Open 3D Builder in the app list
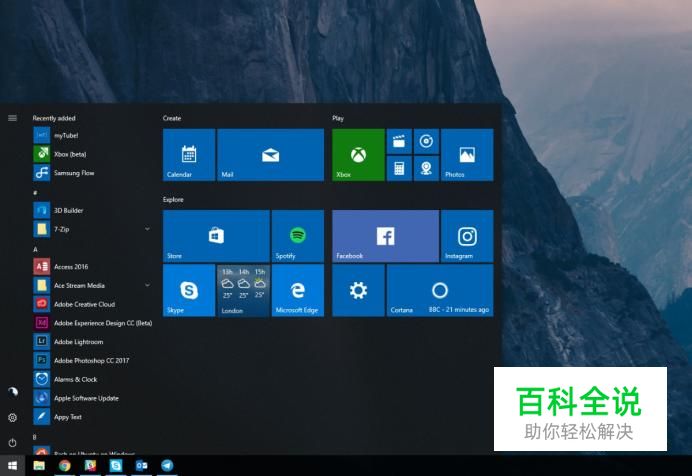The height and width of the screenshot is (476, 692). point(93,210)
